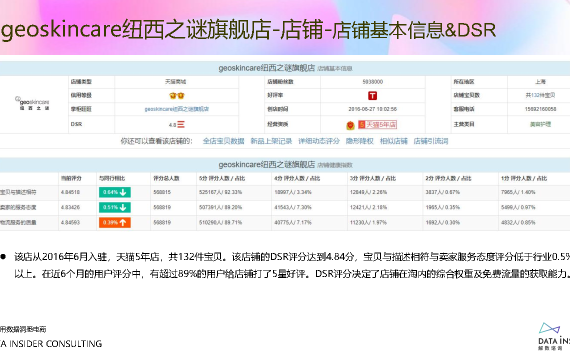Click the 15692160058 phone number

click(540, 109)
